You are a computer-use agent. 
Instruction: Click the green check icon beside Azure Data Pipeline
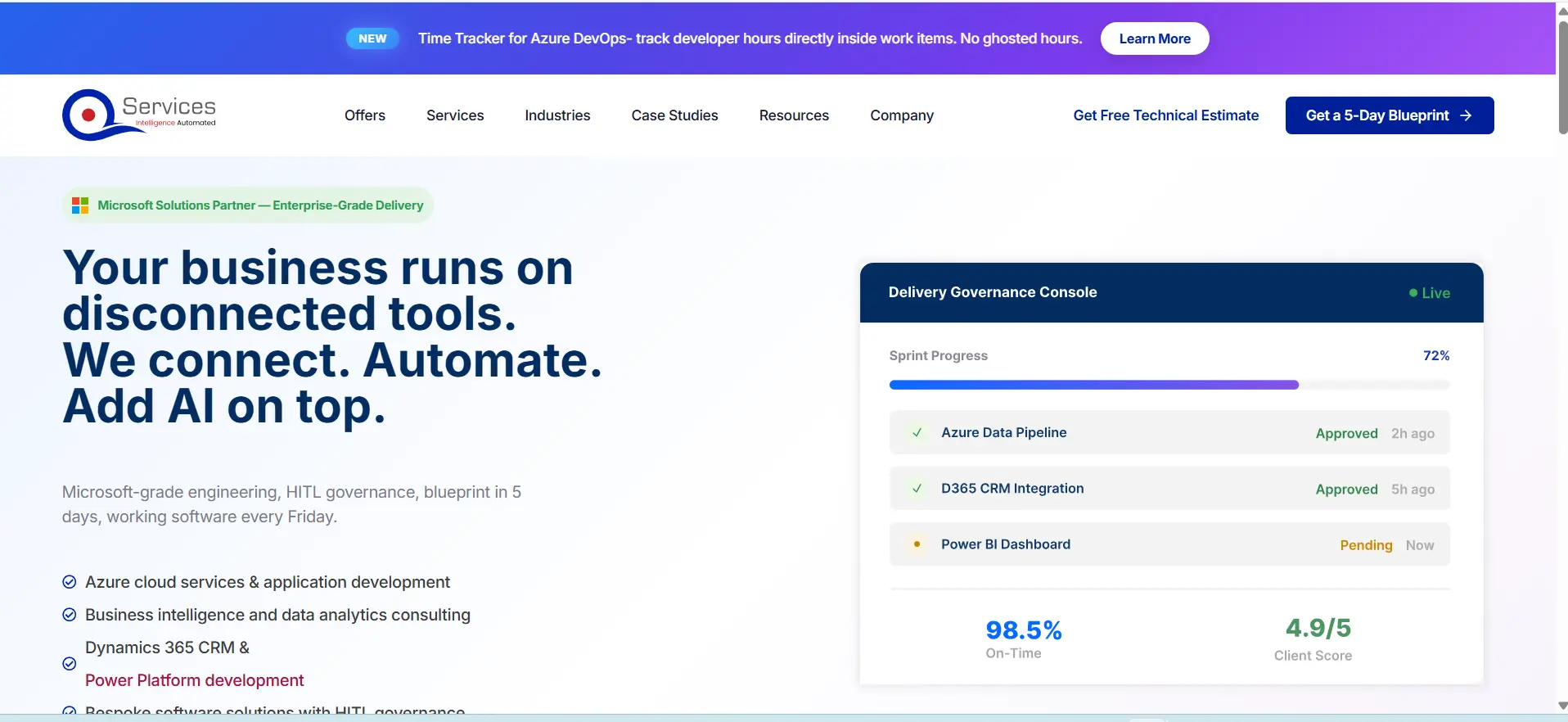[x=917, y=432]
